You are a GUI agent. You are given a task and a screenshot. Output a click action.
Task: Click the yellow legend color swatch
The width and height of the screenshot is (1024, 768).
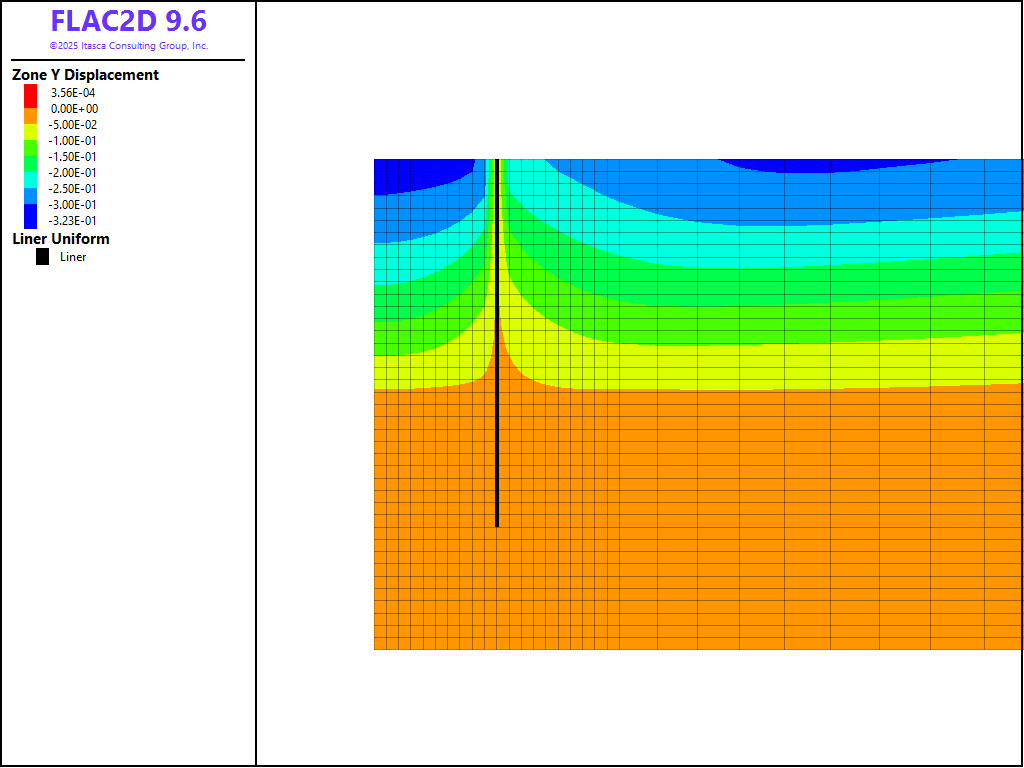click(x=30, y=130)
